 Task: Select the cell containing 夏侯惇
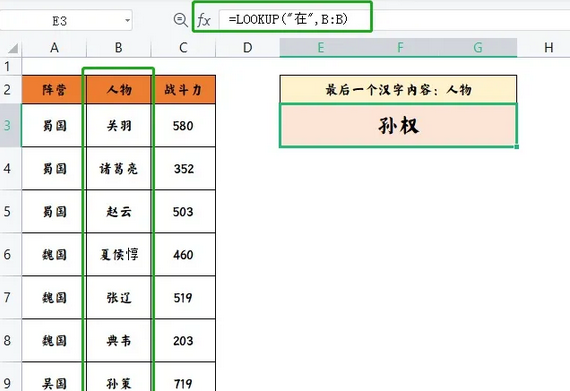[119, 254]
